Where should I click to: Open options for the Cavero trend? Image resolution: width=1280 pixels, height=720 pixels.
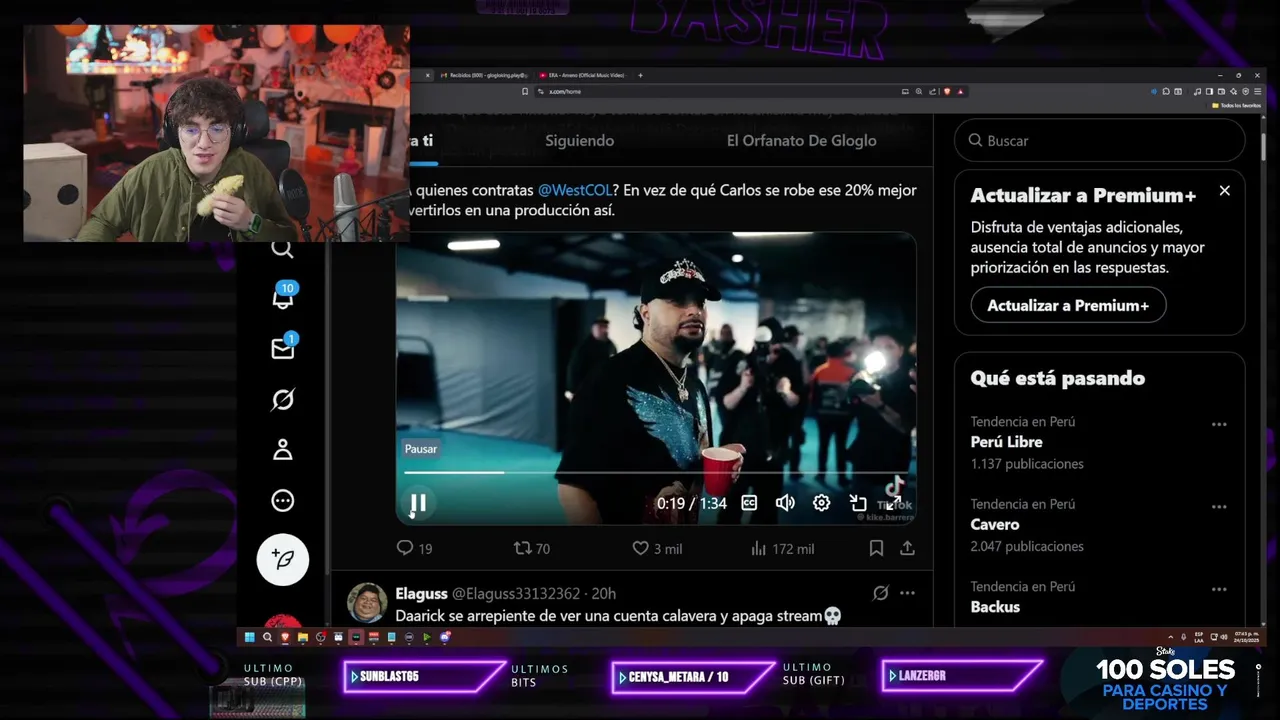pyautogui.click(x=1219, y=507)
